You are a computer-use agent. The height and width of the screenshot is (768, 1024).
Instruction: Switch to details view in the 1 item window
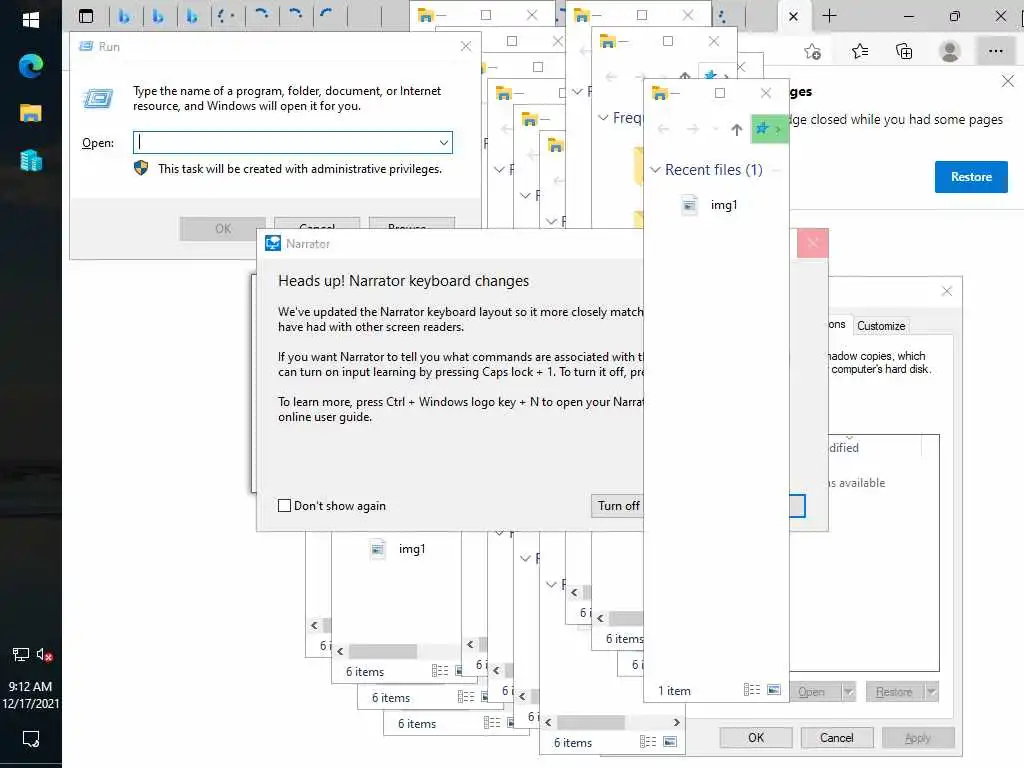(752, 690)
